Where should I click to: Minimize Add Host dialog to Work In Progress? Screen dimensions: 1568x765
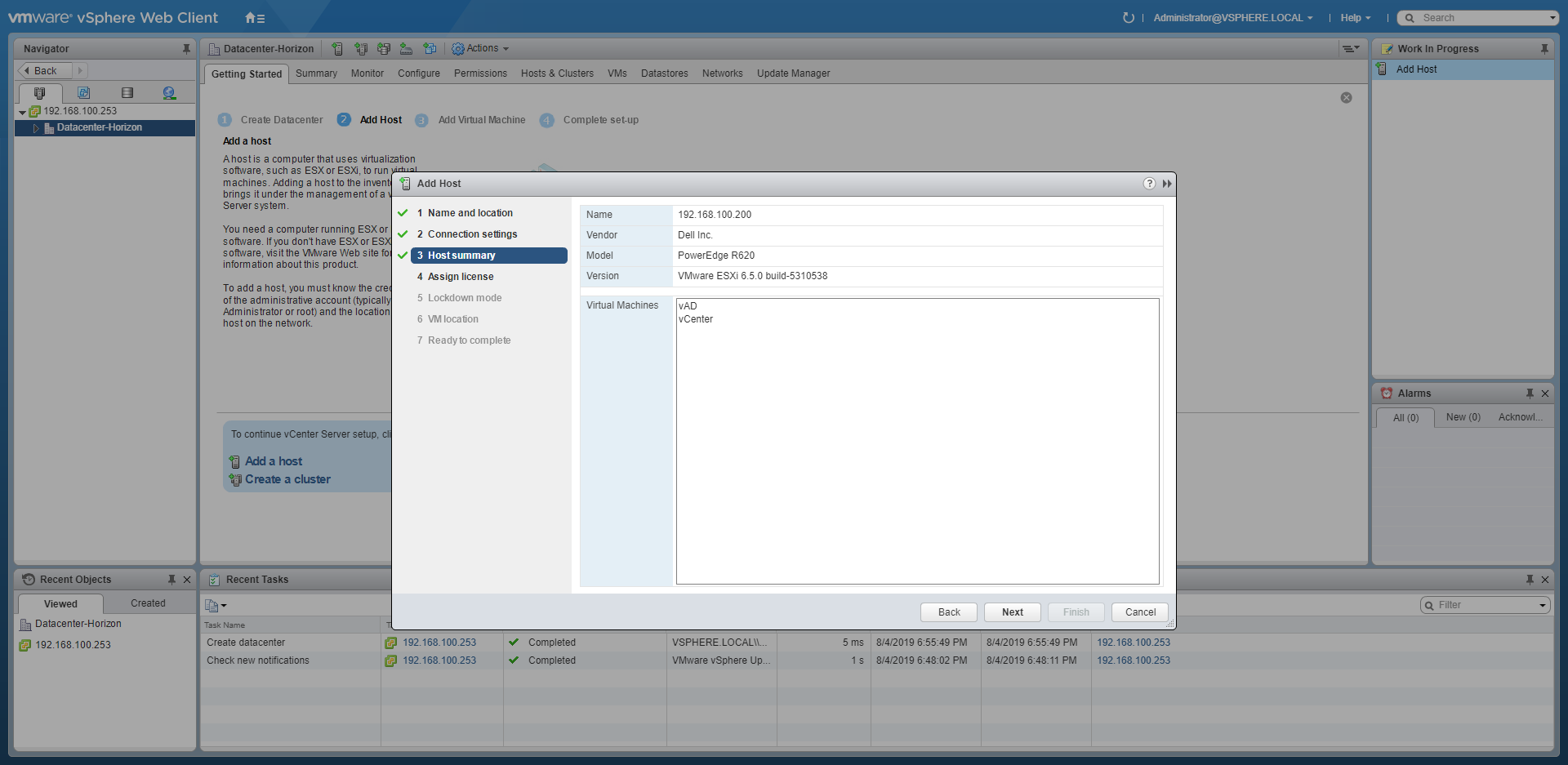[x=1167, y=184]
